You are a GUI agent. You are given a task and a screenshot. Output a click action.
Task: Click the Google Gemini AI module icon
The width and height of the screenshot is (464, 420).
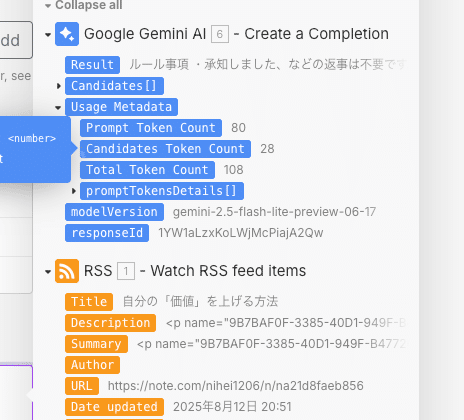click(x=67, y=34)
